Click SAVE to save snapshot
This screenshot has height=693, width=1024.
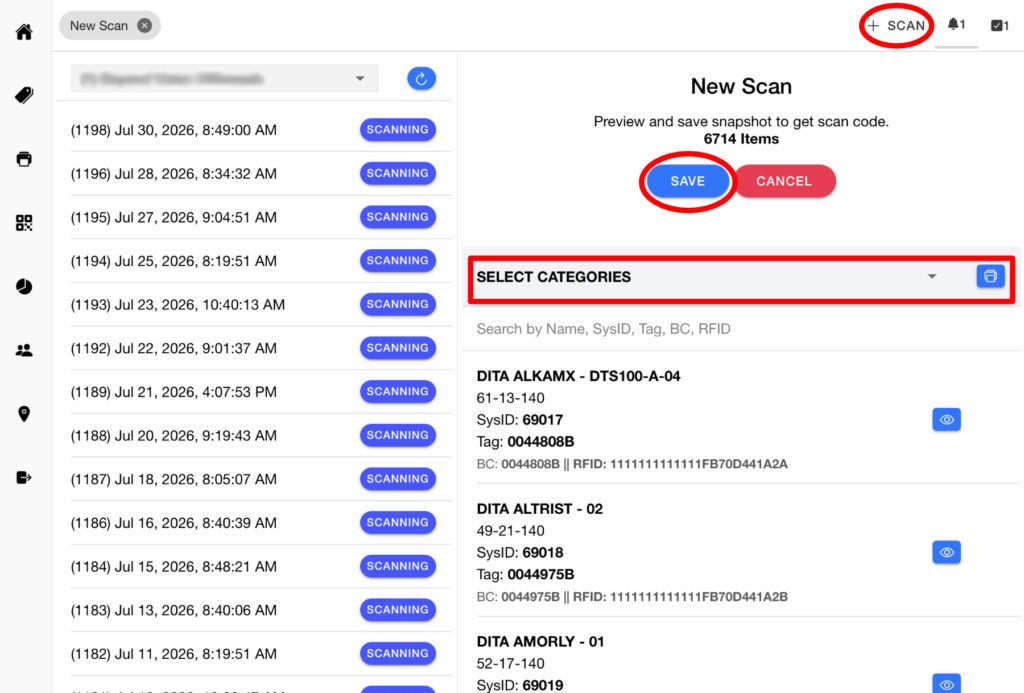(x=688, y=181)
